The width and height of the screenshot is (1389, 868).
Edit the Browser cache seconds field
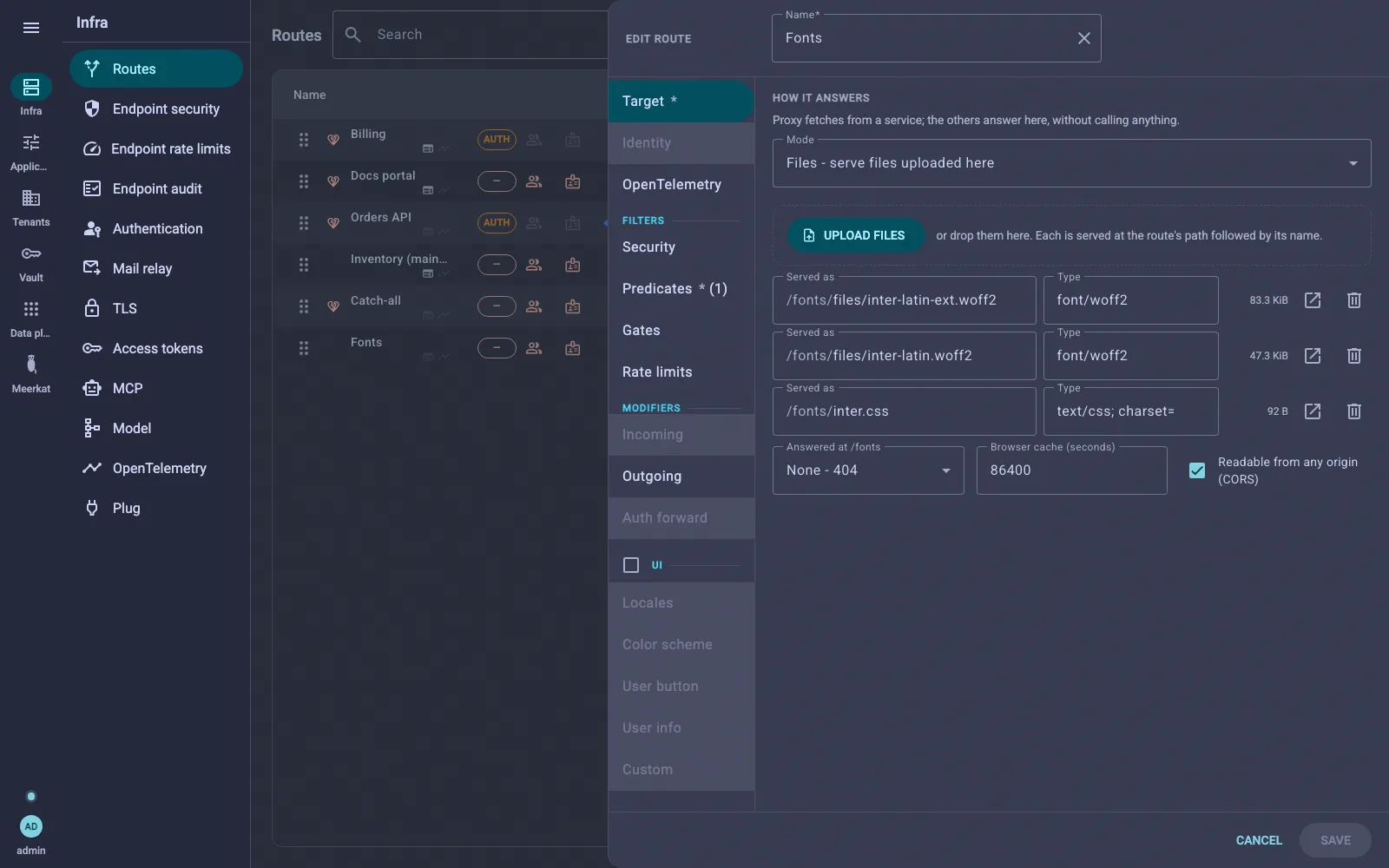point(1071,470)
